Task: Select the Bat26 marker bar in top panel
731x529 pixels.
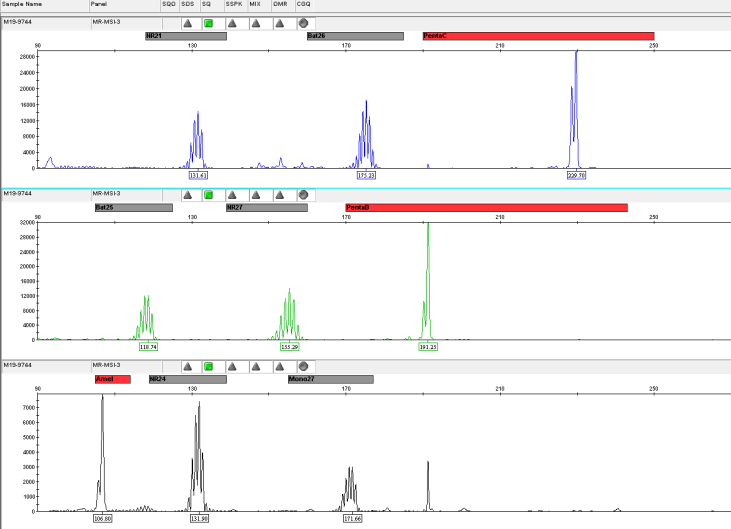Action: 355,36
